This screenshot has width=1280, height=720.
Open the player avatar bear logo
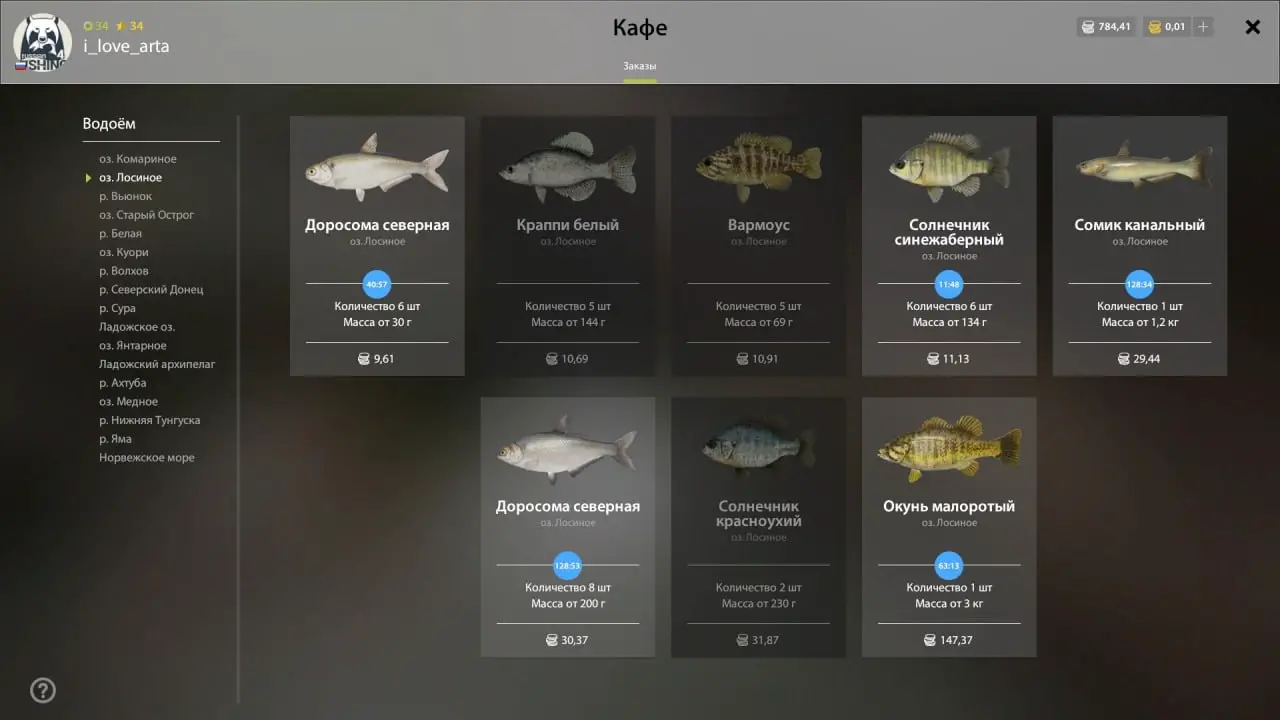[x=42, y=42]
